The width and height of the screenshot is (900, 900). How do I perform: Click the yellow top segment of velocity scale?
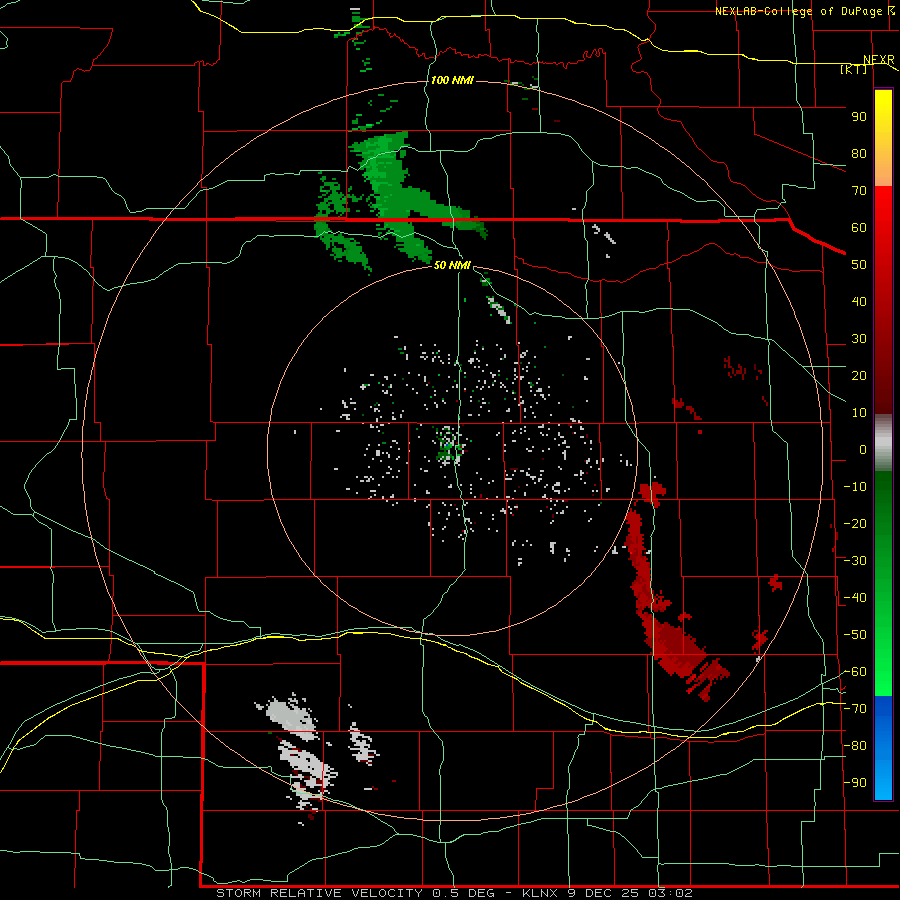point(883,138)
